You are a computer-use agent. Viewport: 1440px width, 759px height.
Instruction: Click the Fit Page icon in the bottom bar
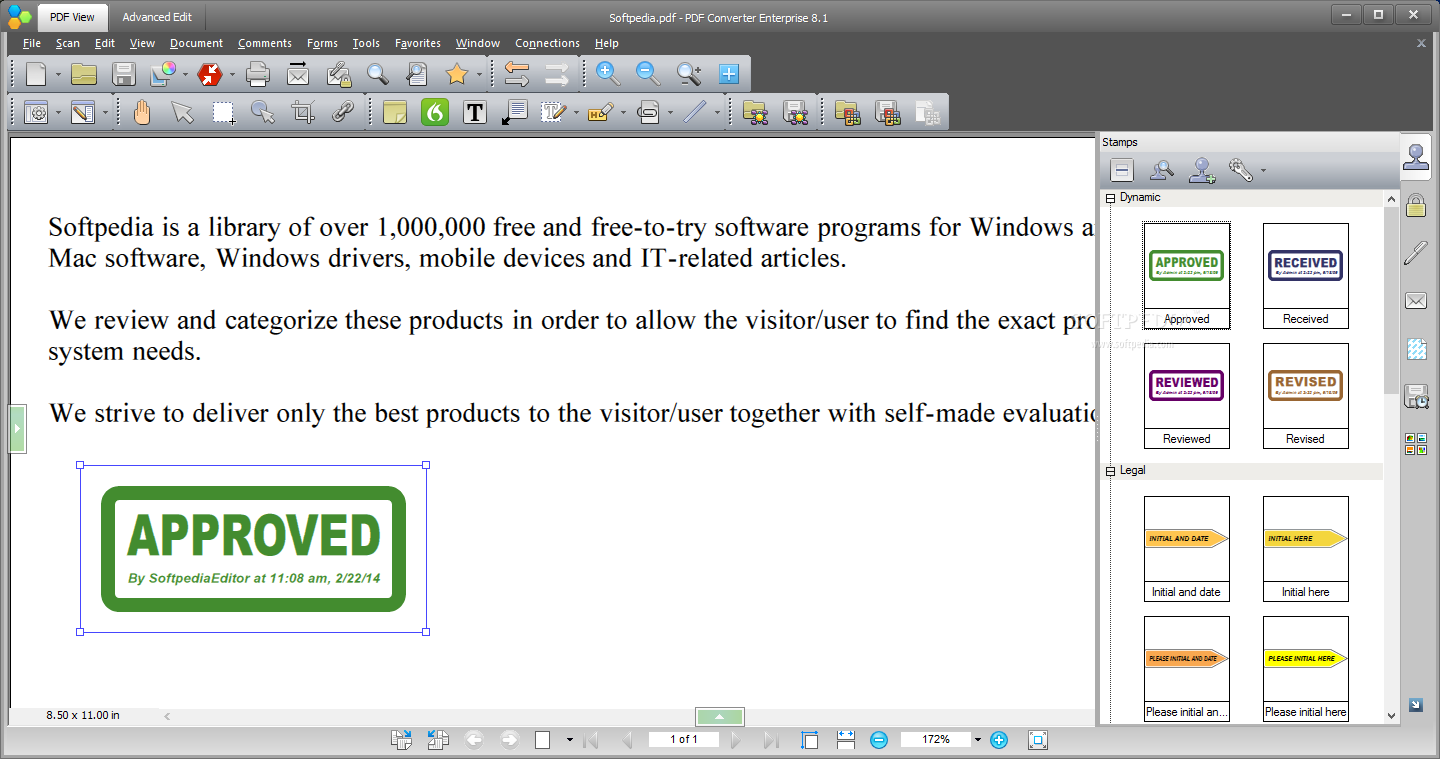pyautogui.click(x=809, y=740)
